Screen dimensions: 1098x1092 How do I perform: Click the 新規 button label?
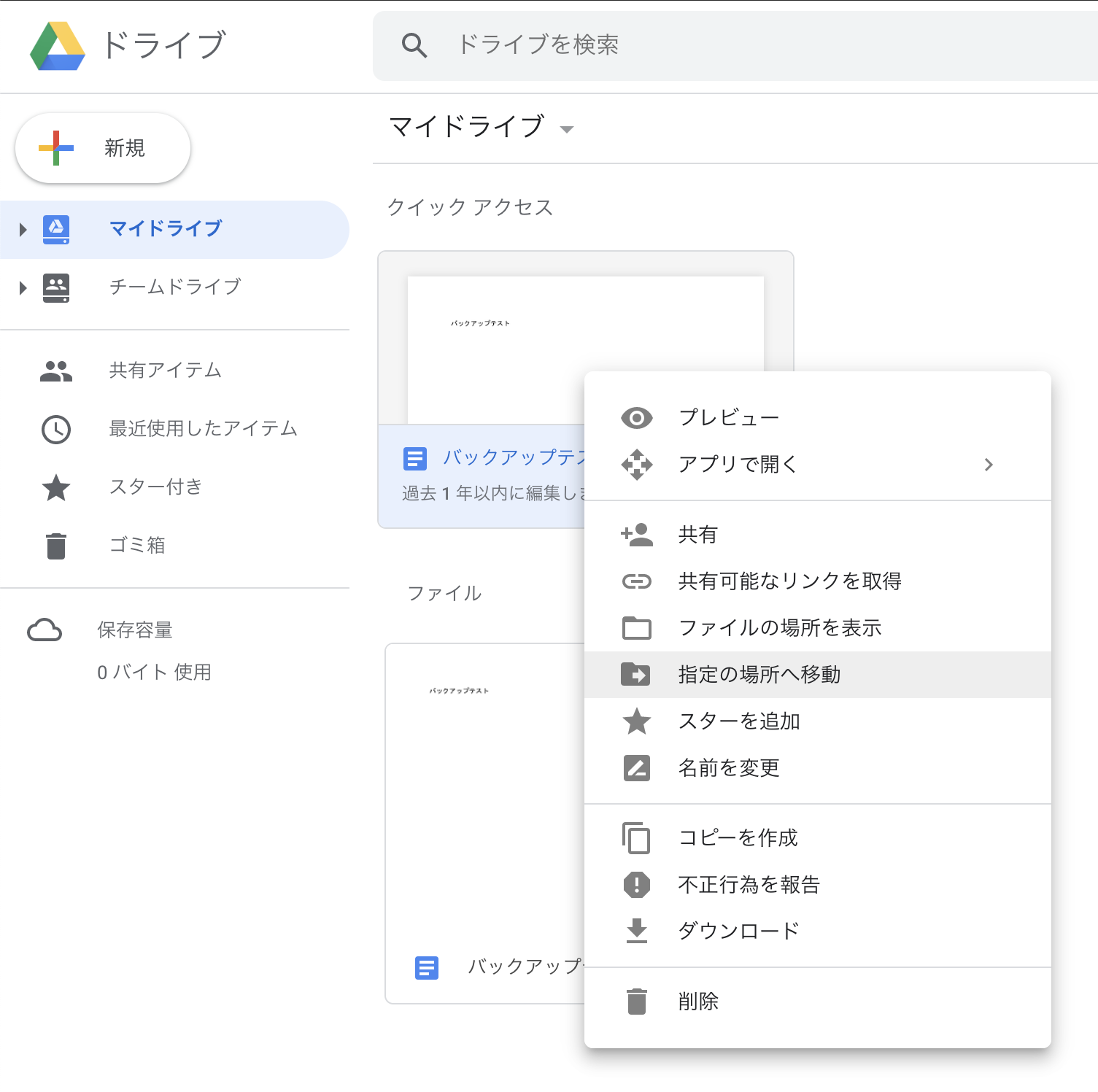tap(125, 148)
